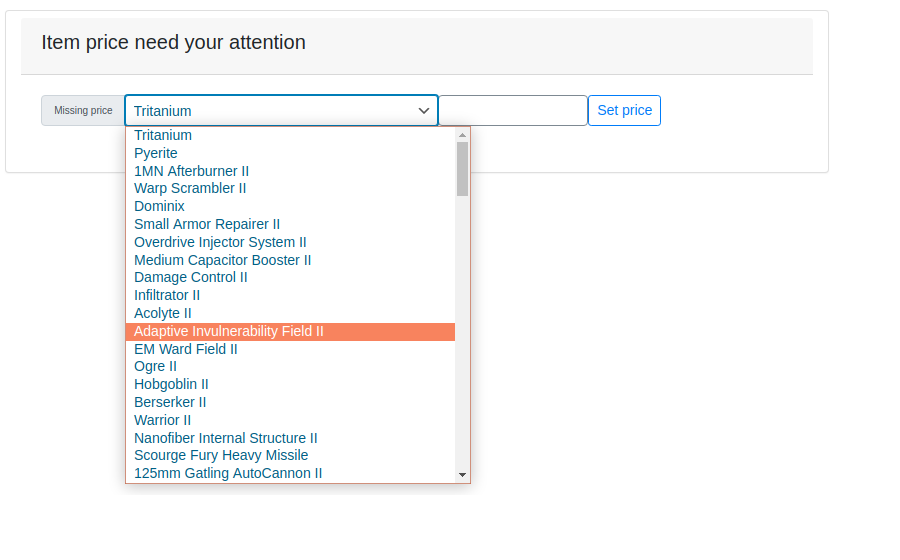Image resolution: width=900 pixels, height=560 pixels.
Task: Click the Set price button
Action: point(624,110)
